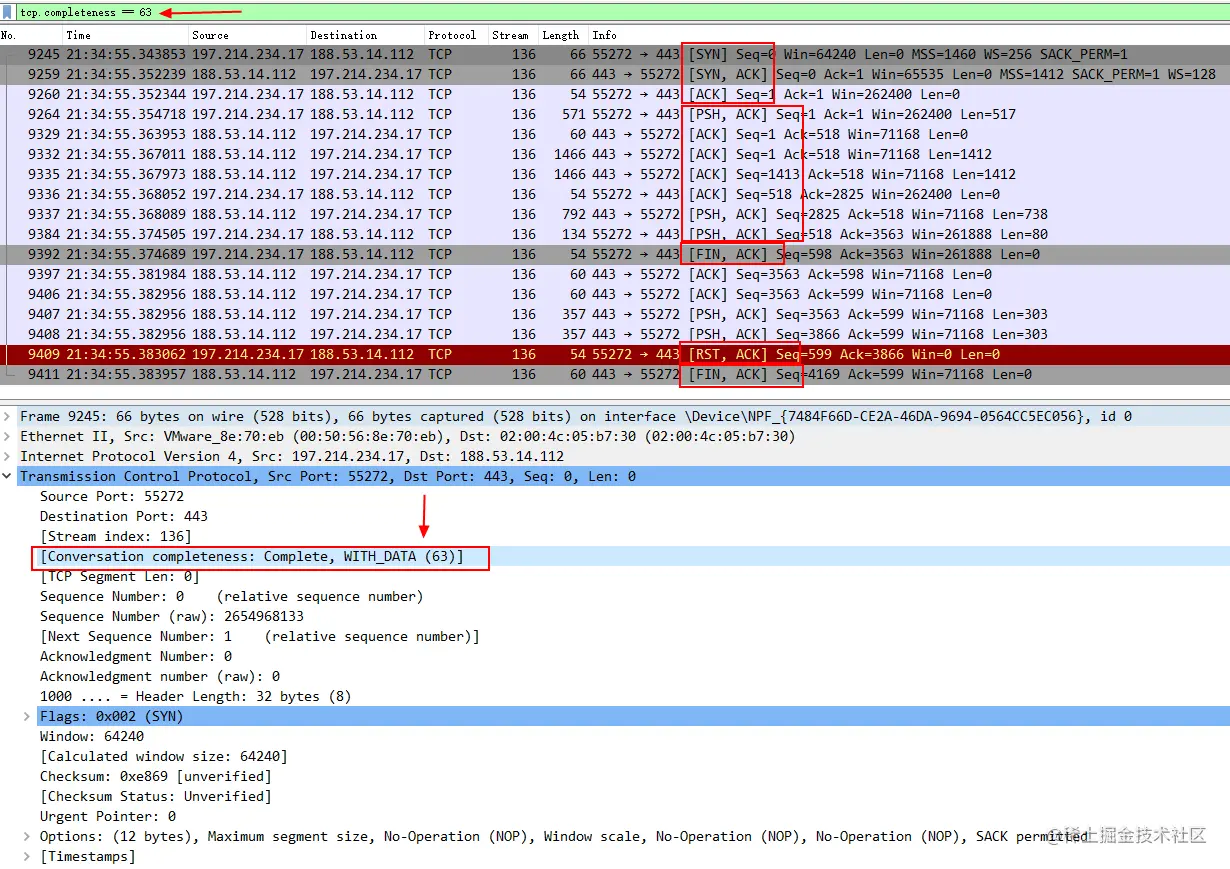
Task: Open the display filter bookmark icon
Action: click(8, 13)
